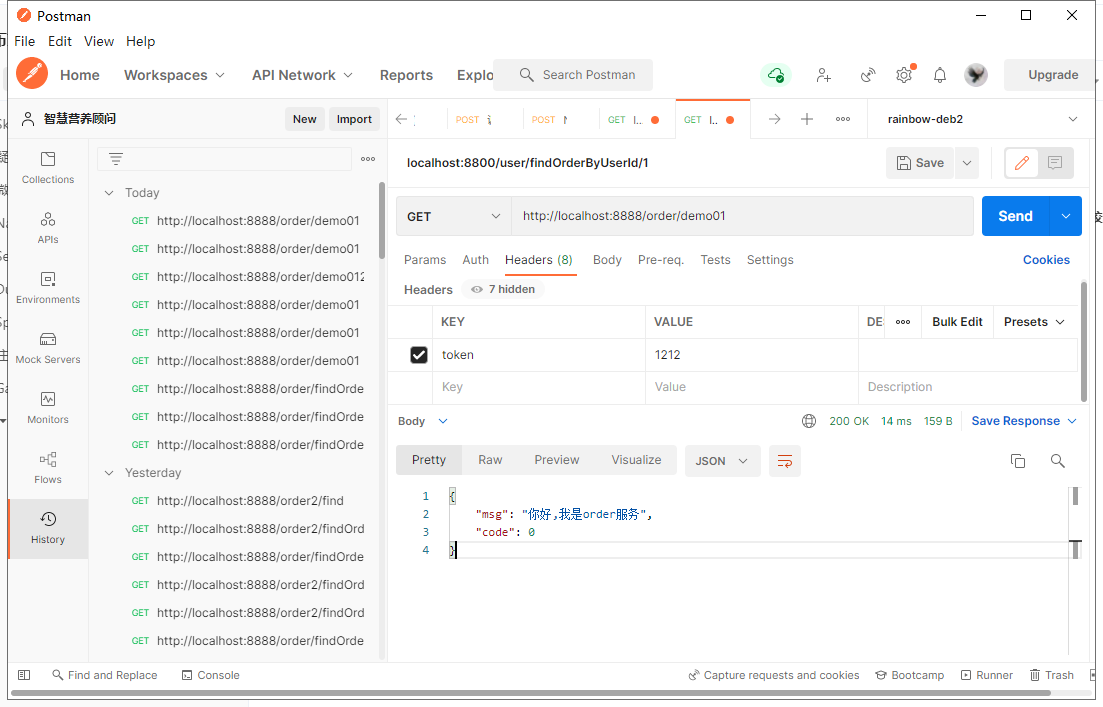Collapse the Yesterday history group

109,473
